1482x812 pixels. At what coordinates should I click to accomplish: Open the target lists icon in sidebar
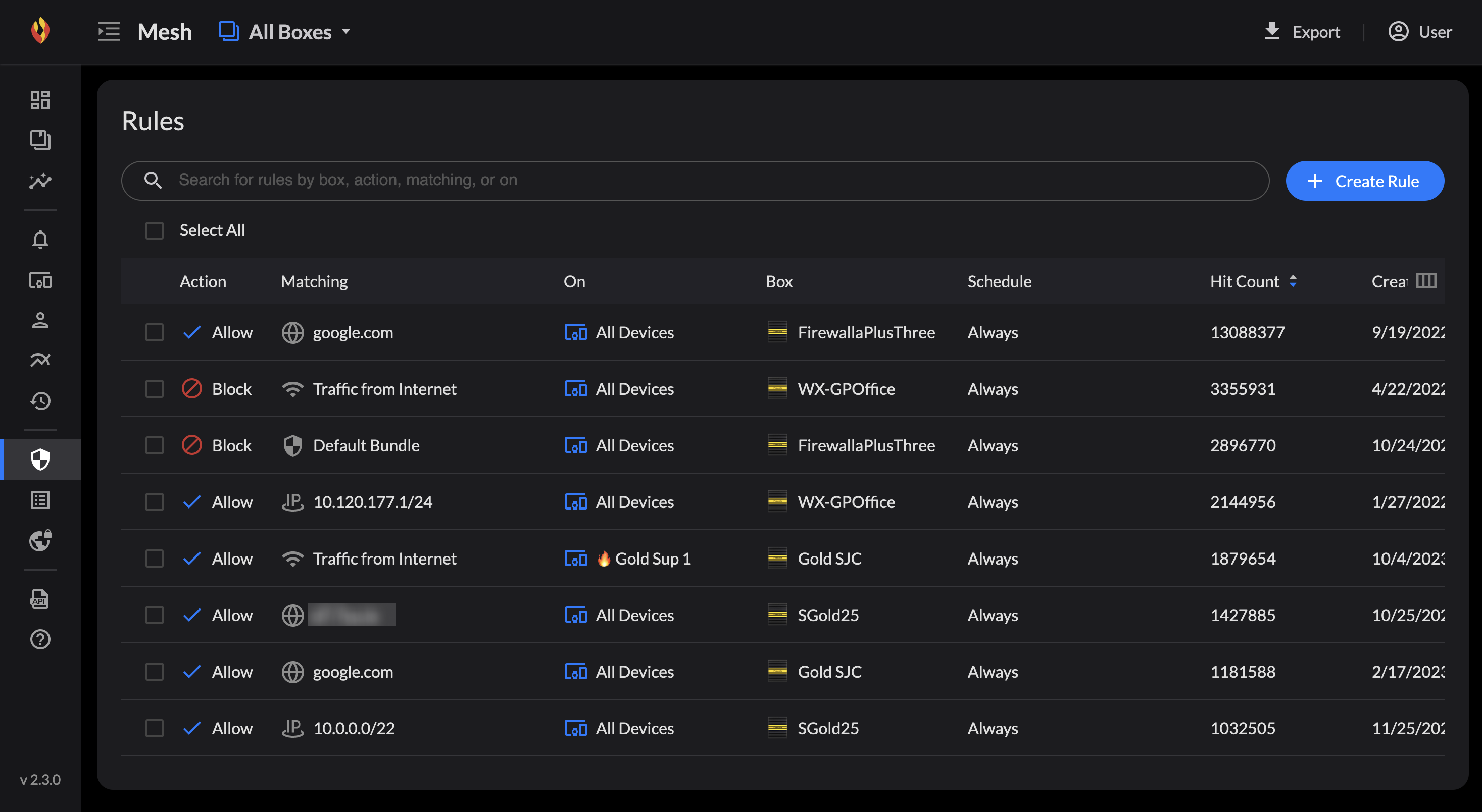(40, 500)
